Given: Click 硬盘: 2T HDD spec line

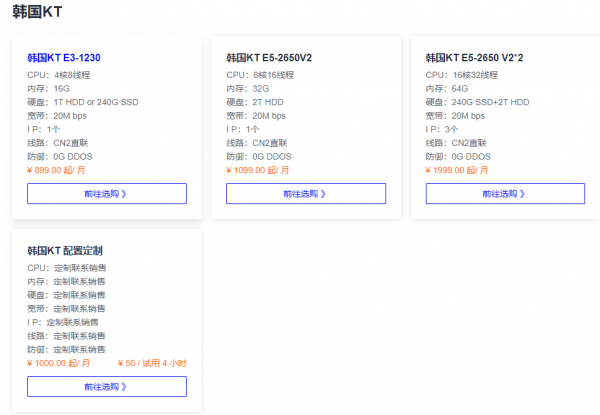Looking at the screenshot, I should click(x=255, y=102).
